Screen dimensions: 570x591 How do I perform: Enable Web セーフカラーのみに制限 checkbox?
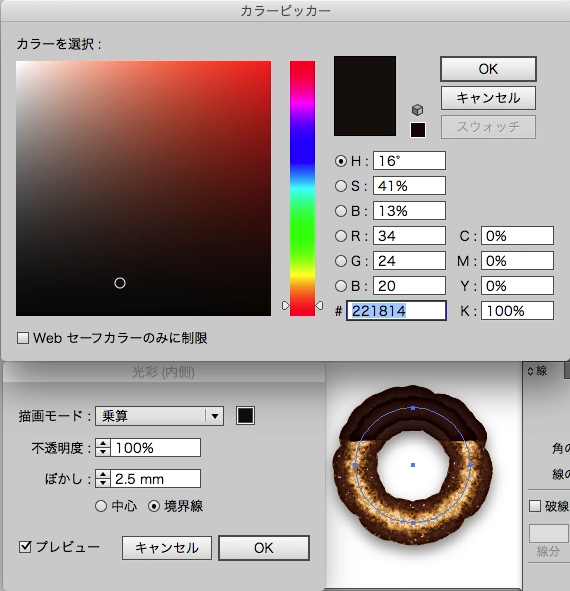pos(23,338)
